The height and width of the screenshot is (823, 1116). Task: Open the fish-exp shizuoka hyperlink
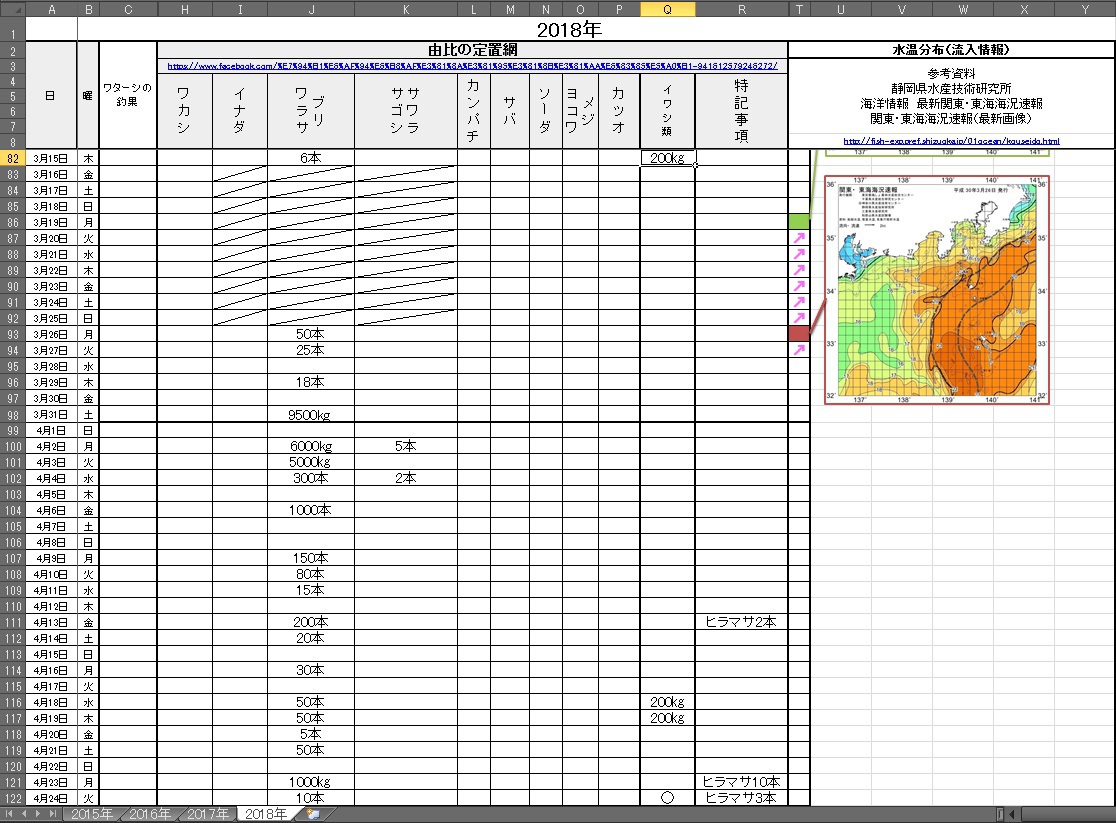(951, 141)
